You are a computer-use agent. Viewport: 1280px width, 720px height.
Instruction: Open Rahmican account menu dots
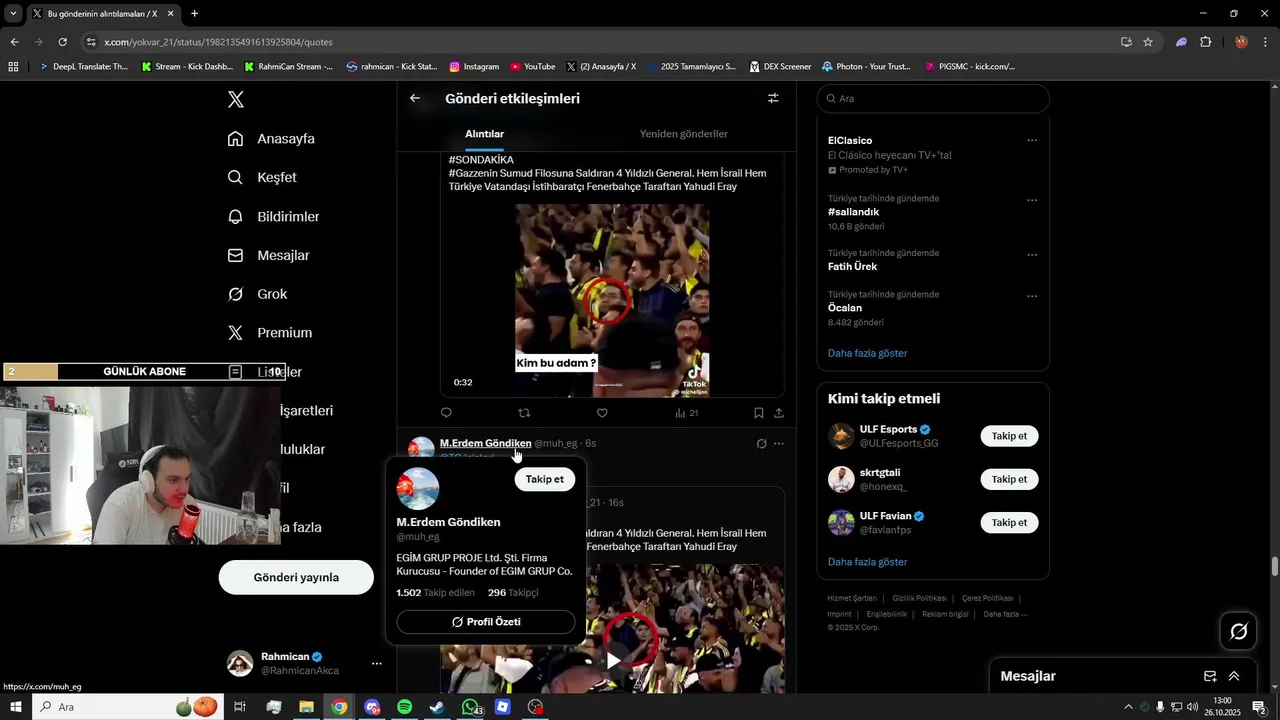(x=376, y=663)
